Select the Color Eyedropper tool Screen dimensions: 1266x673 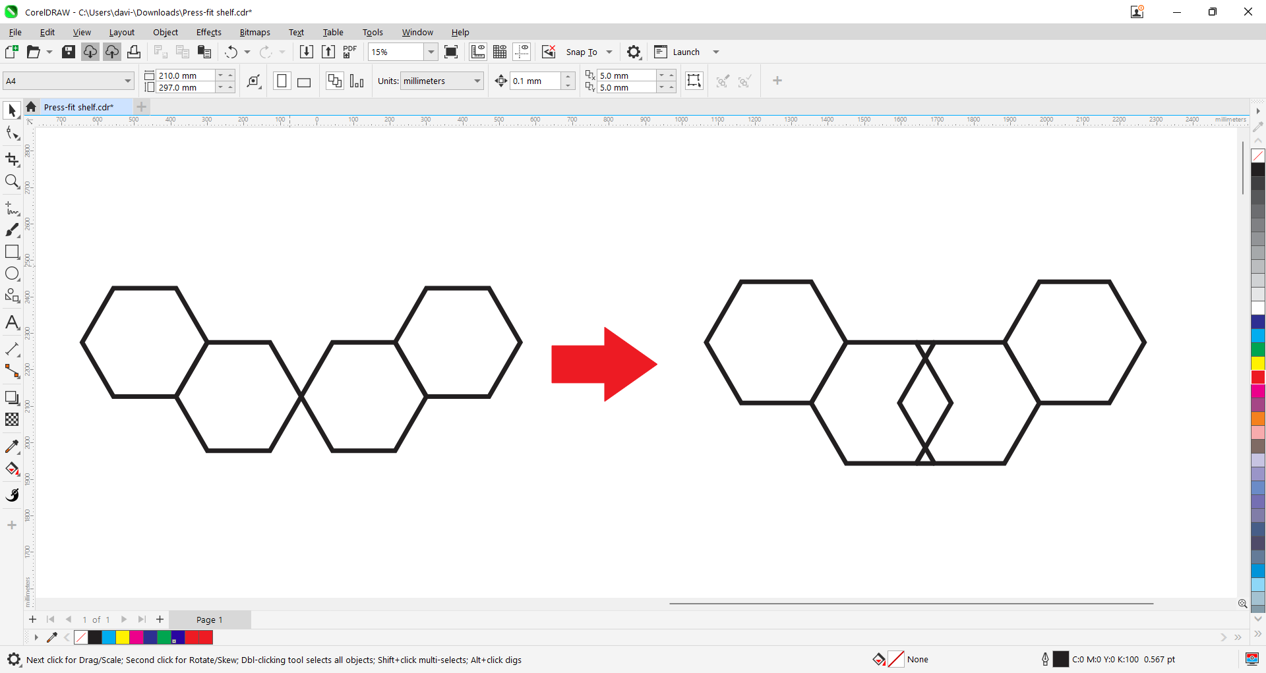coord(12,447)
